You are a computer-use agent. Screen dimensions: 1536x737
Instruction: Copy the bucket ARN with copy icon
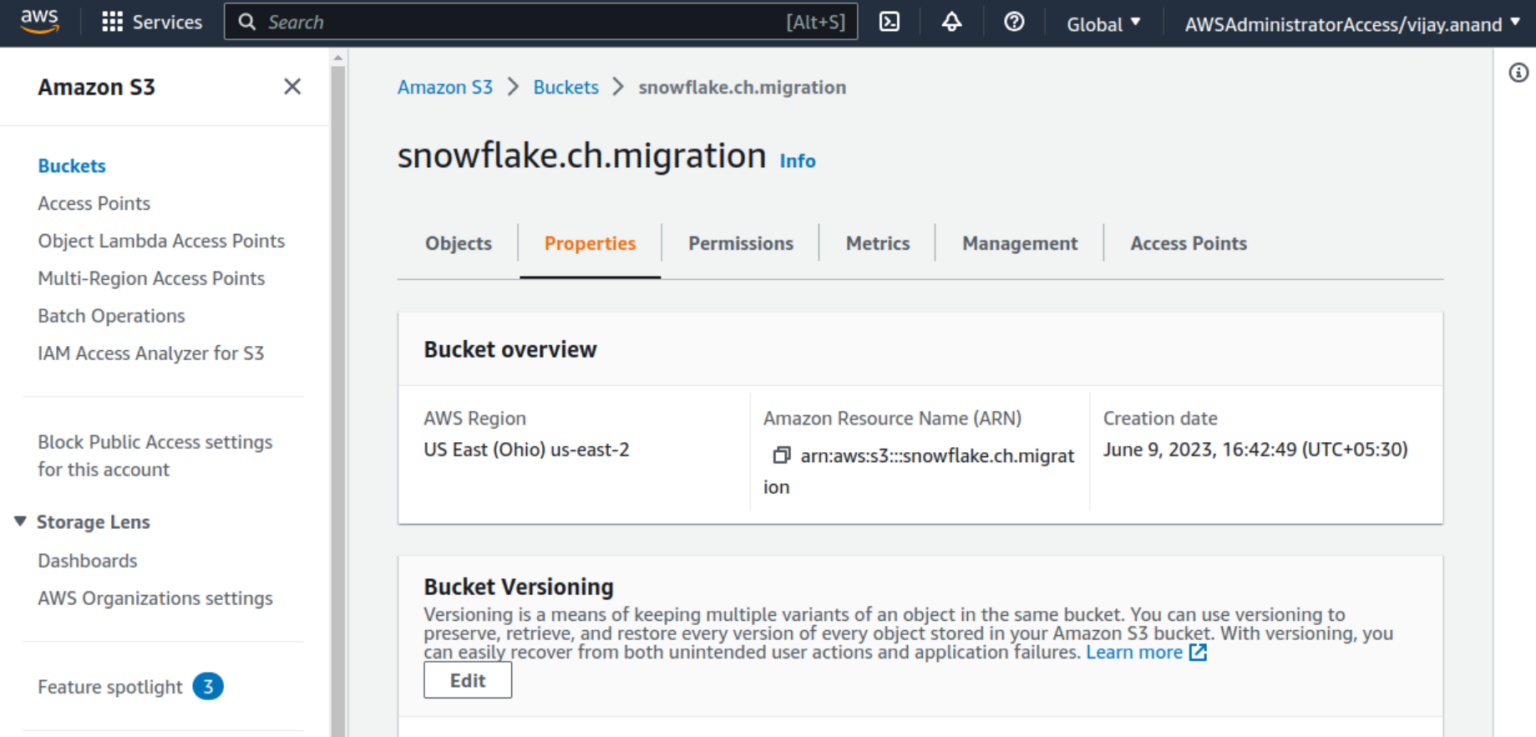click(x=782, y=456)
